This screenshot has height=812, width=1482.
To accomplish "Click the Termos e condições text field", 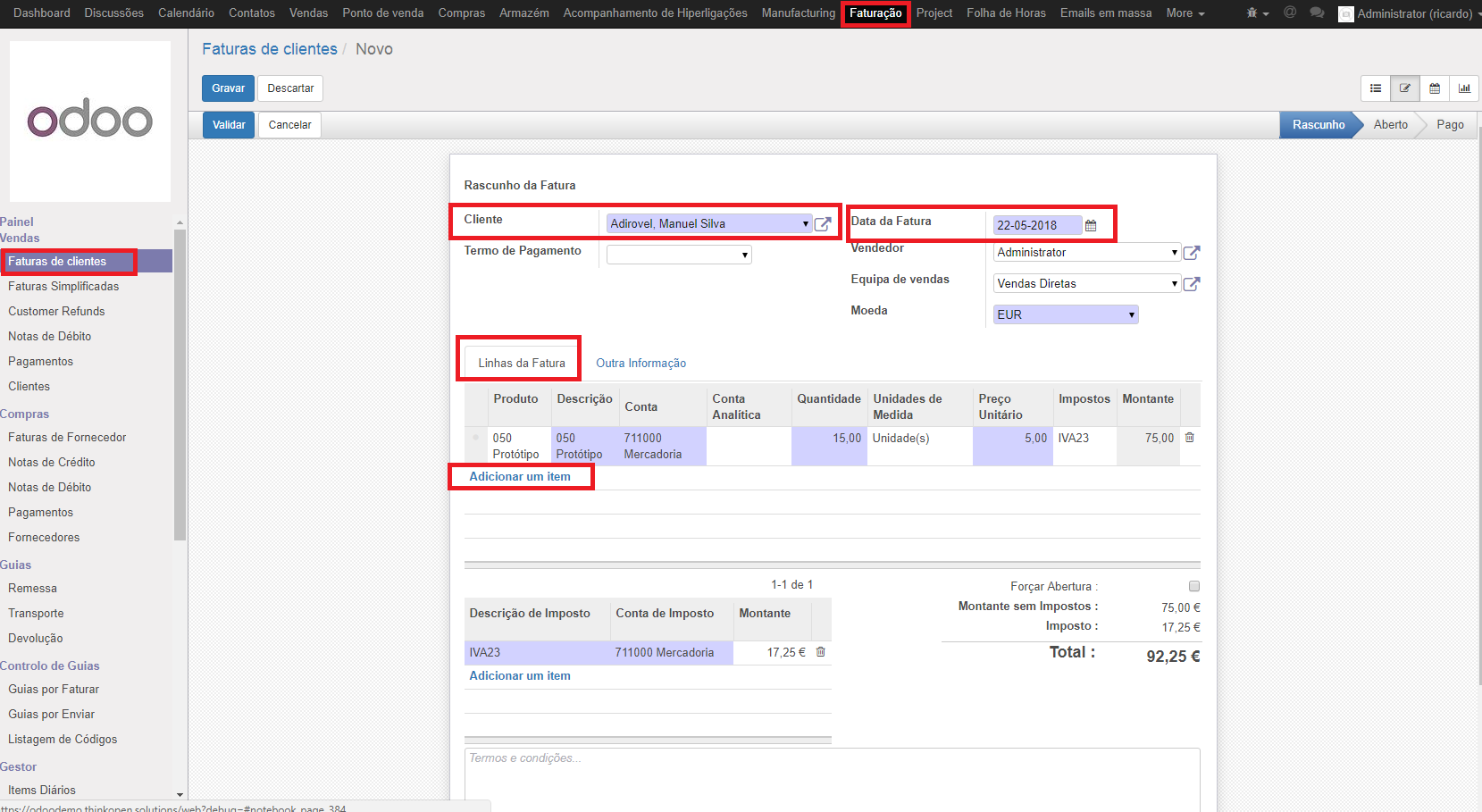I will [x=831, y=777].
